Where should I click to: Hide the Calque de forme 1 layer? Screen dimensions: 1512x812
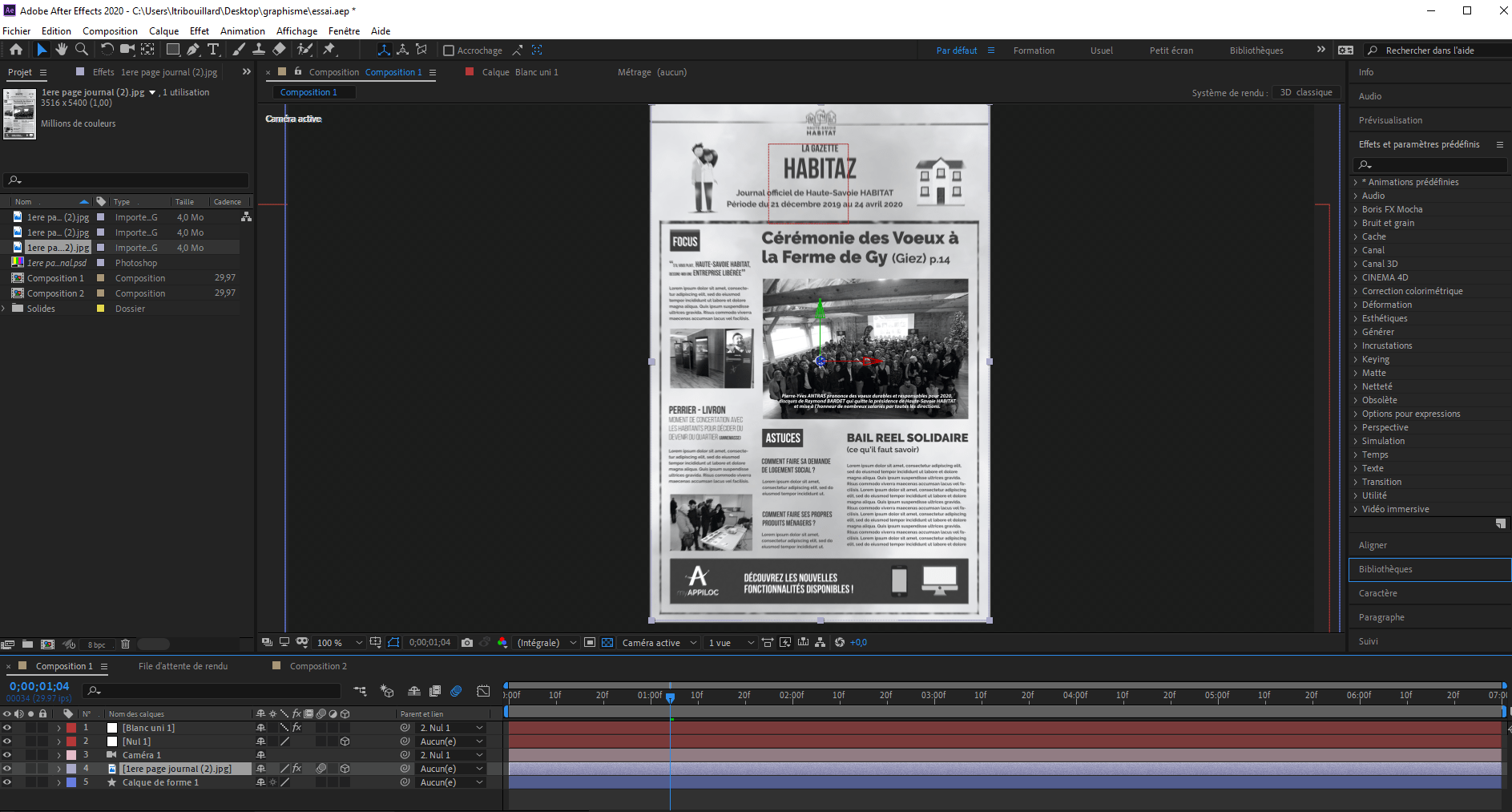coord(7,782)
